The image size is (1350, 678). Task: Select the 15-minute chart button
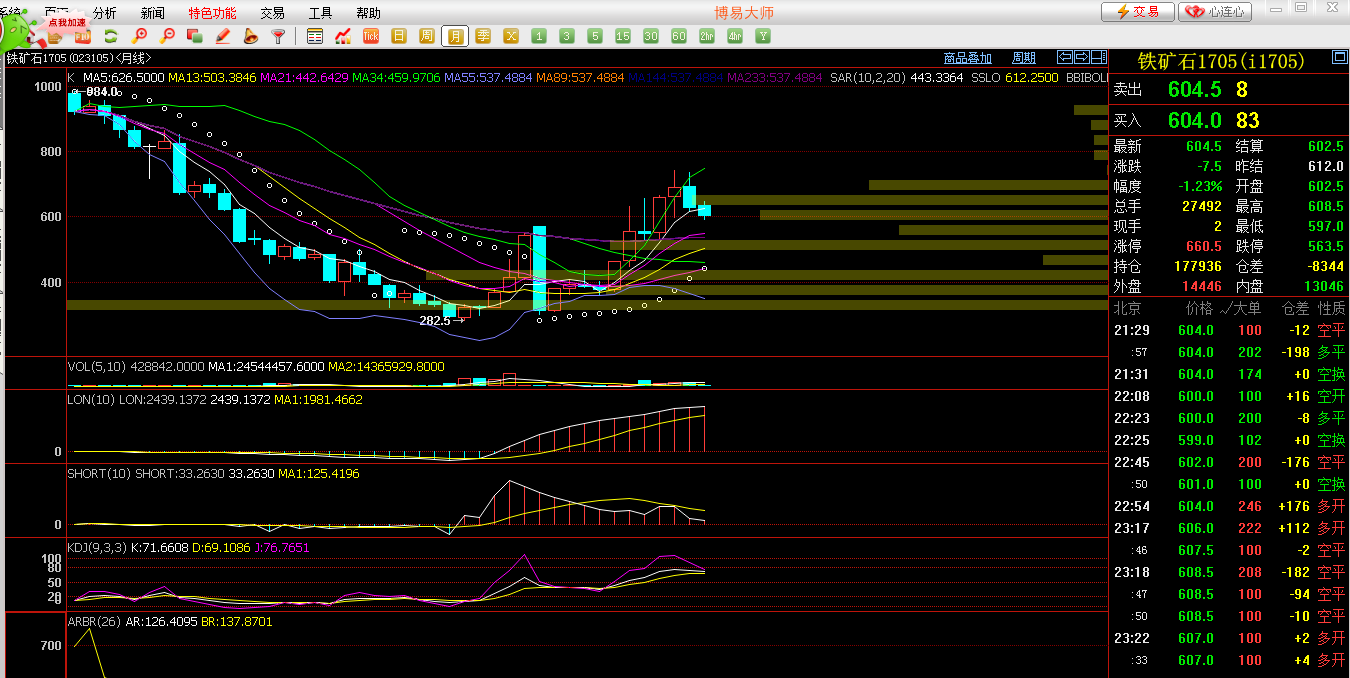(623, 36)
